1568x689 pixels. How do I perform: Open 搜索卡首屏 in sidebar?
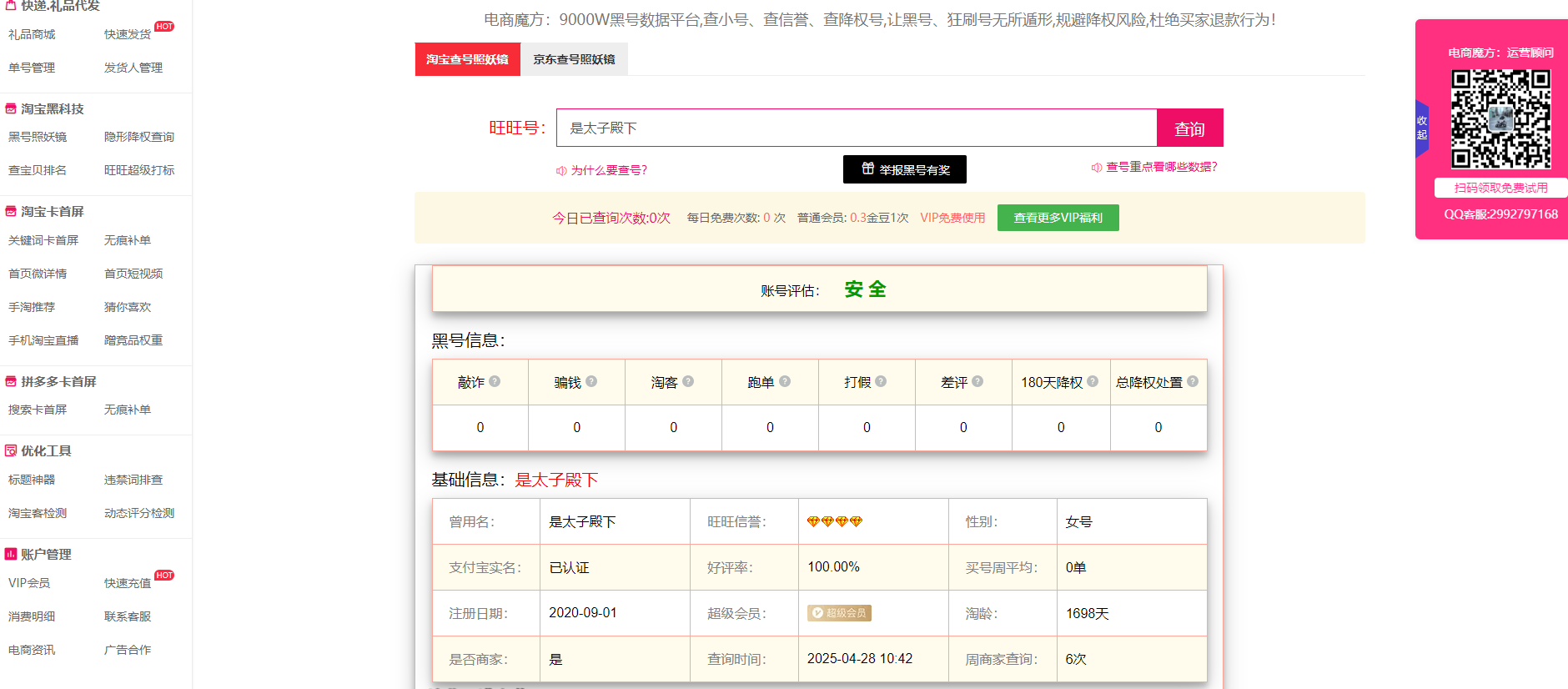point(38,410)
